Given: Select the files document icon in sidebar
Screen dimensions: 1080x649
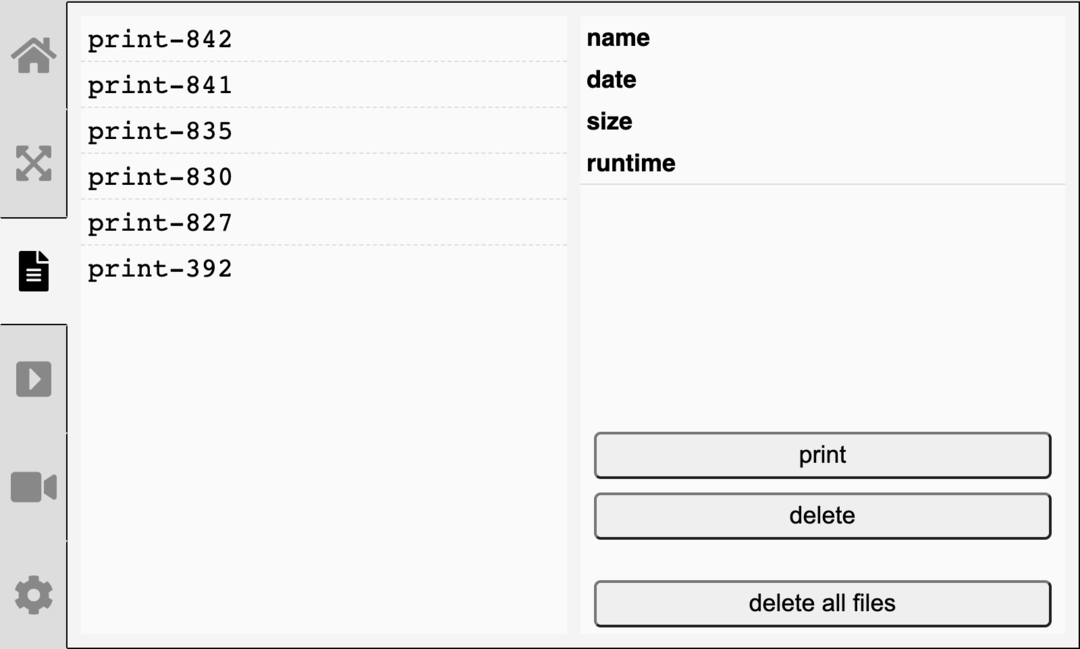Looking at the screenshot, I should click(x=33, y=271).
